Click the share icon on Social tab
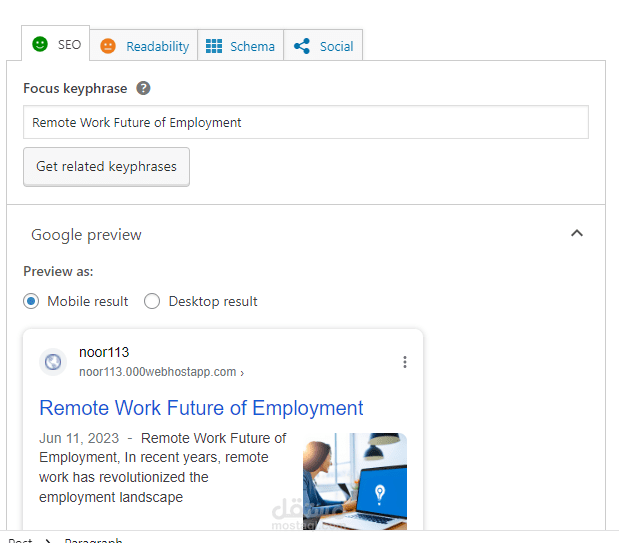Viewport: 619px width, 543px height. point(302,46)
